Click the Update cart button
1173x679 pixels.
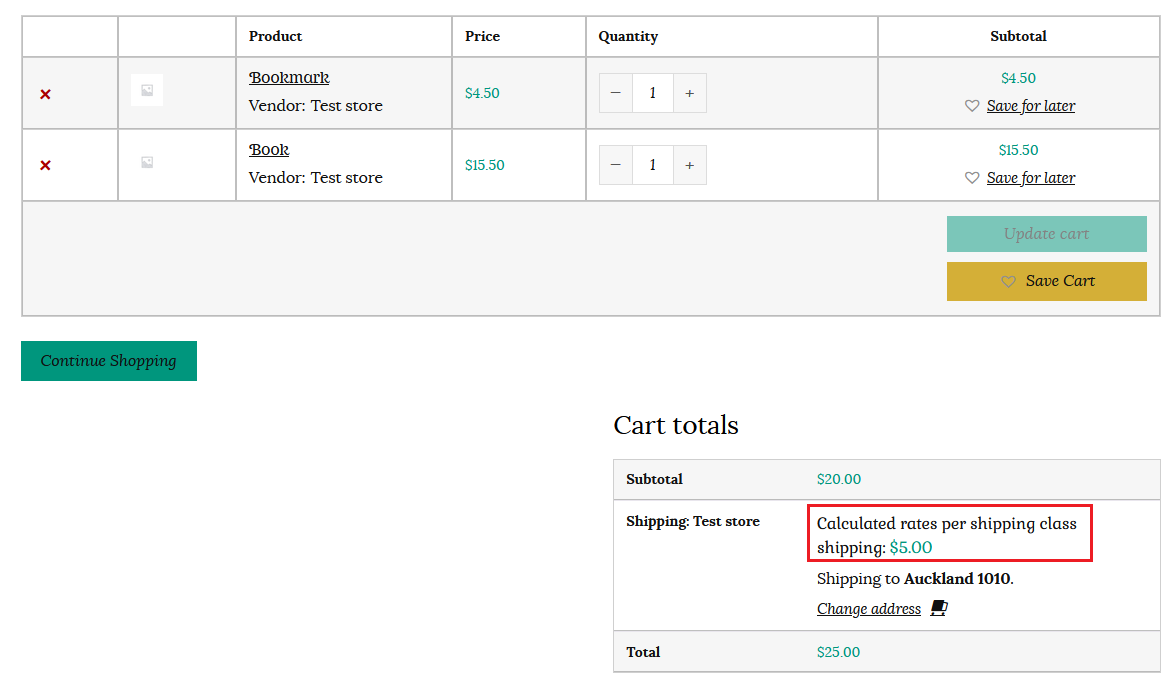coord(1047,234)
